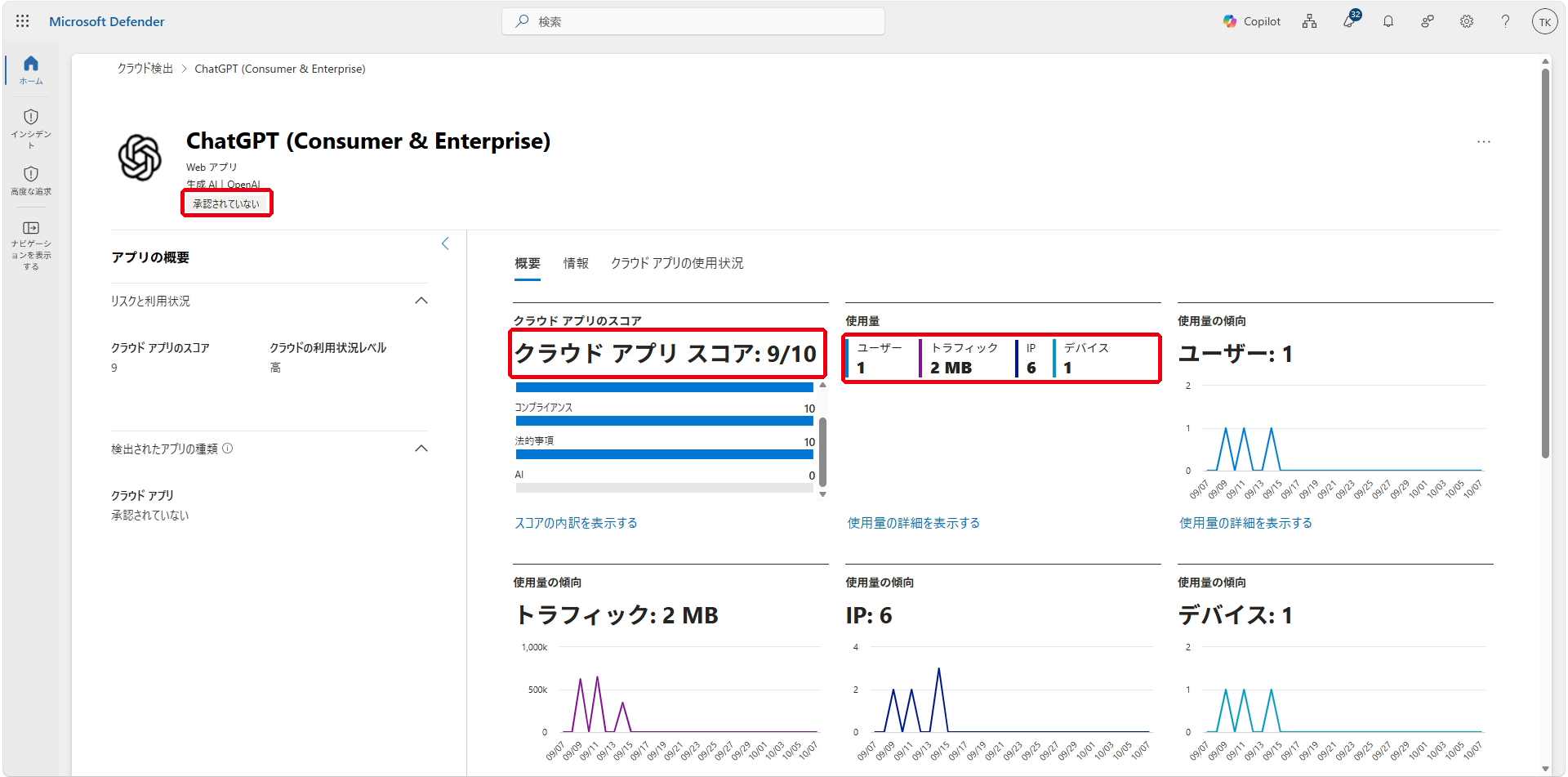Viewport: 1568px width, 777px height.
Task: Click the デバイス 1 usage value
Action: click(x=1067, y=368)
